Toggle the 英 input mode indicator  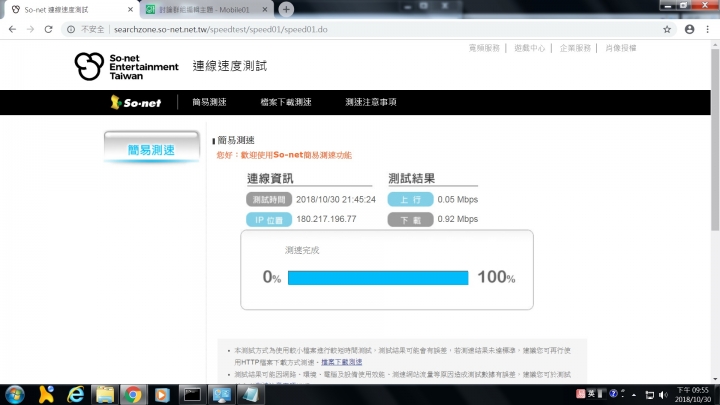(x=591, y=394)
